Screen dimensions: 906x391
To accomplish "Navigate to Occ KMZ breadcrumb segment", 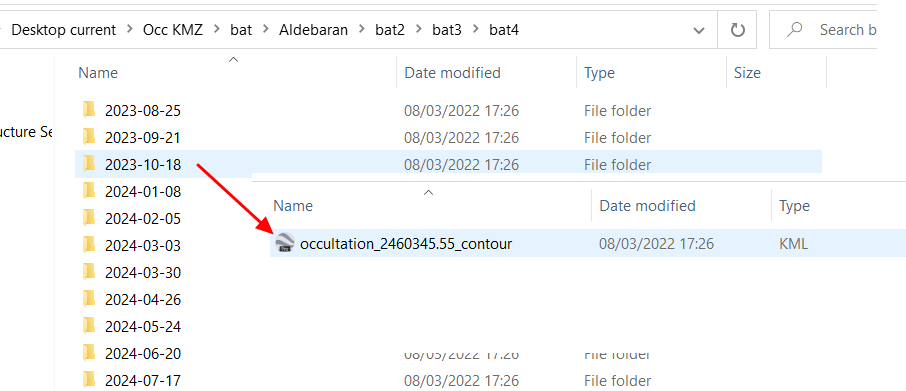I will [x=173, y=29].
